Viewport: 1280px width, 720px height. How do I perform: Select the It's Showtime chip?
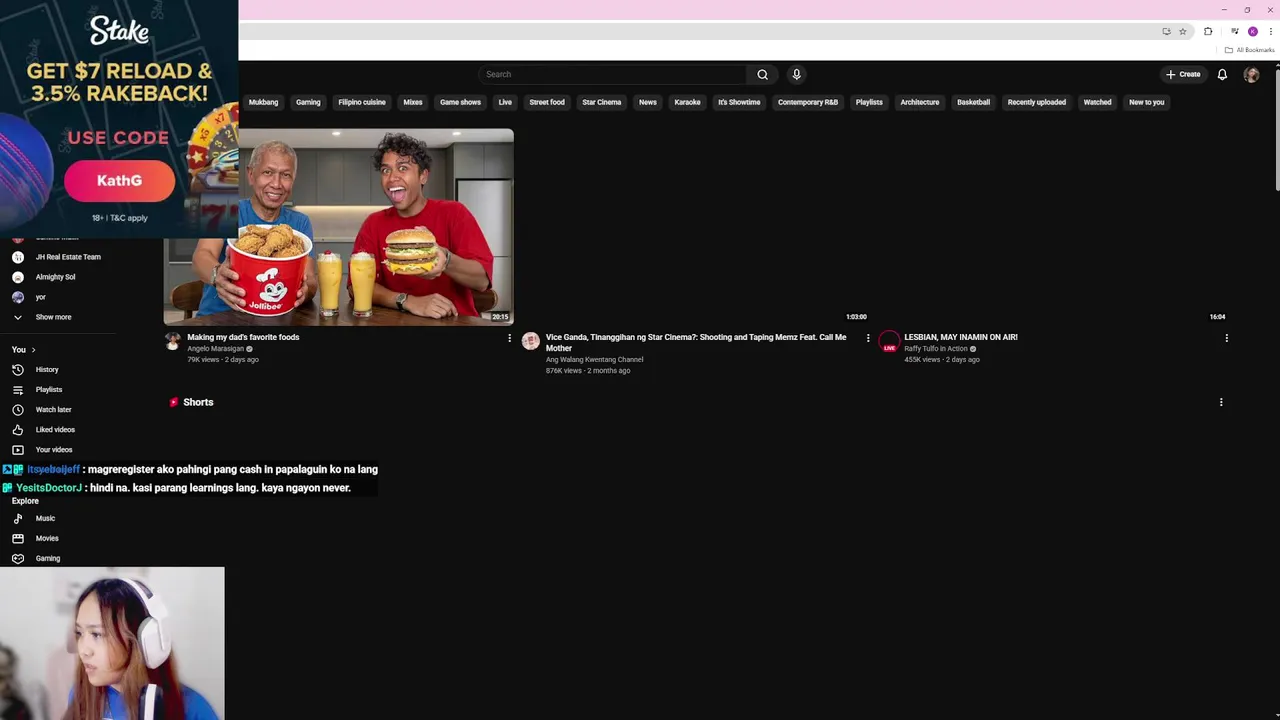click(739, 102)
